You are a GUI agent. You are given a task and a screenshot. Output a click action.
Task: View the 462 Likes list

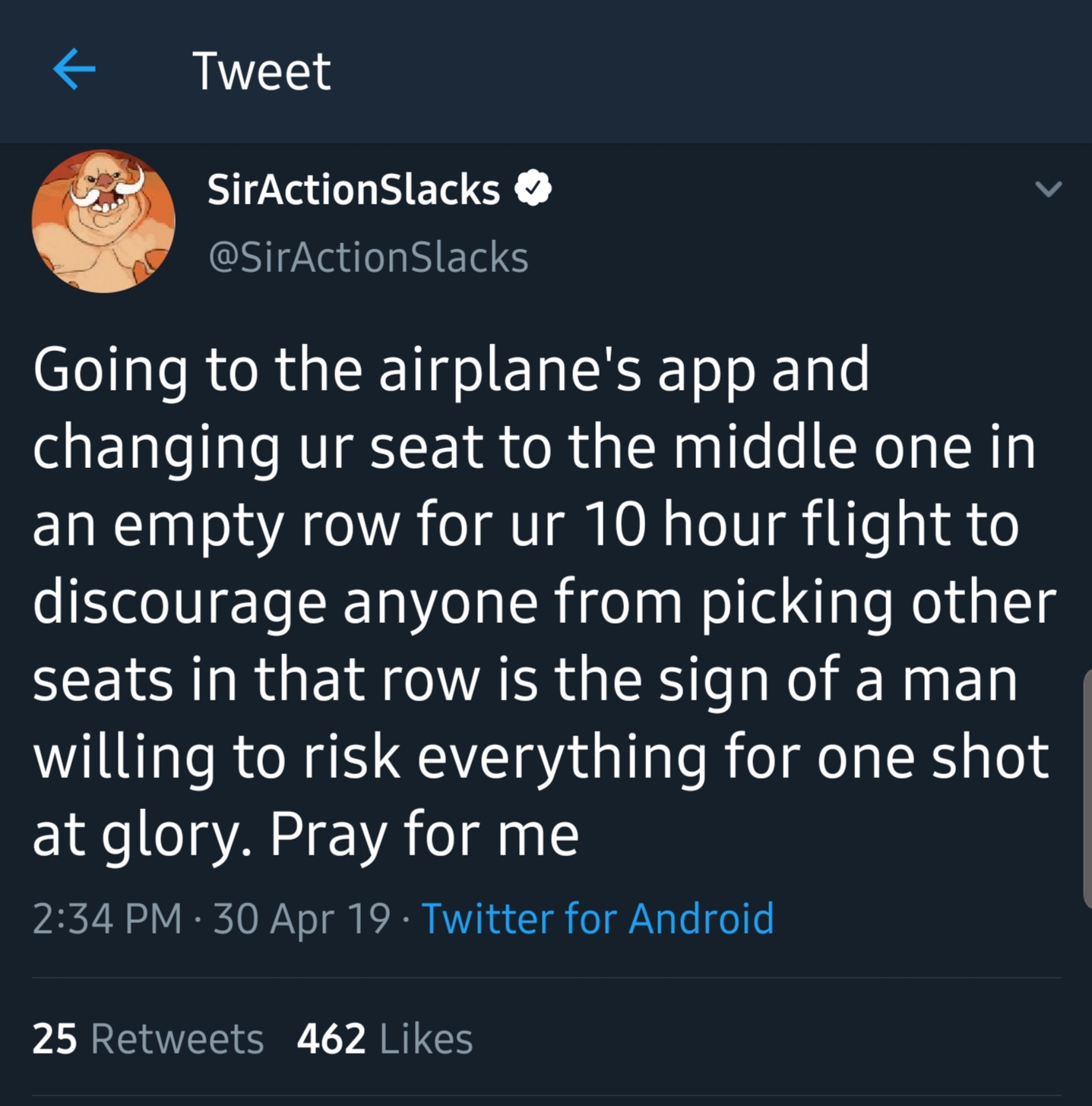[385, 1038]
